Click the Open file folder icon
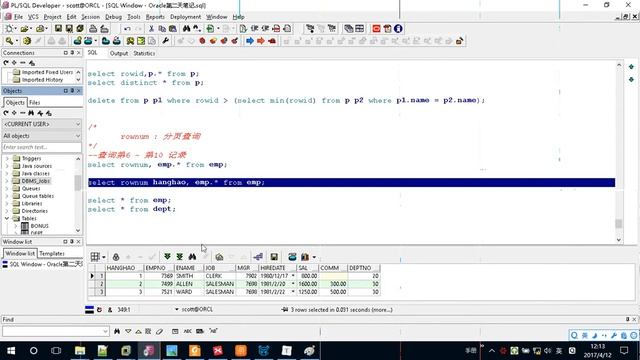 point(24,29)
